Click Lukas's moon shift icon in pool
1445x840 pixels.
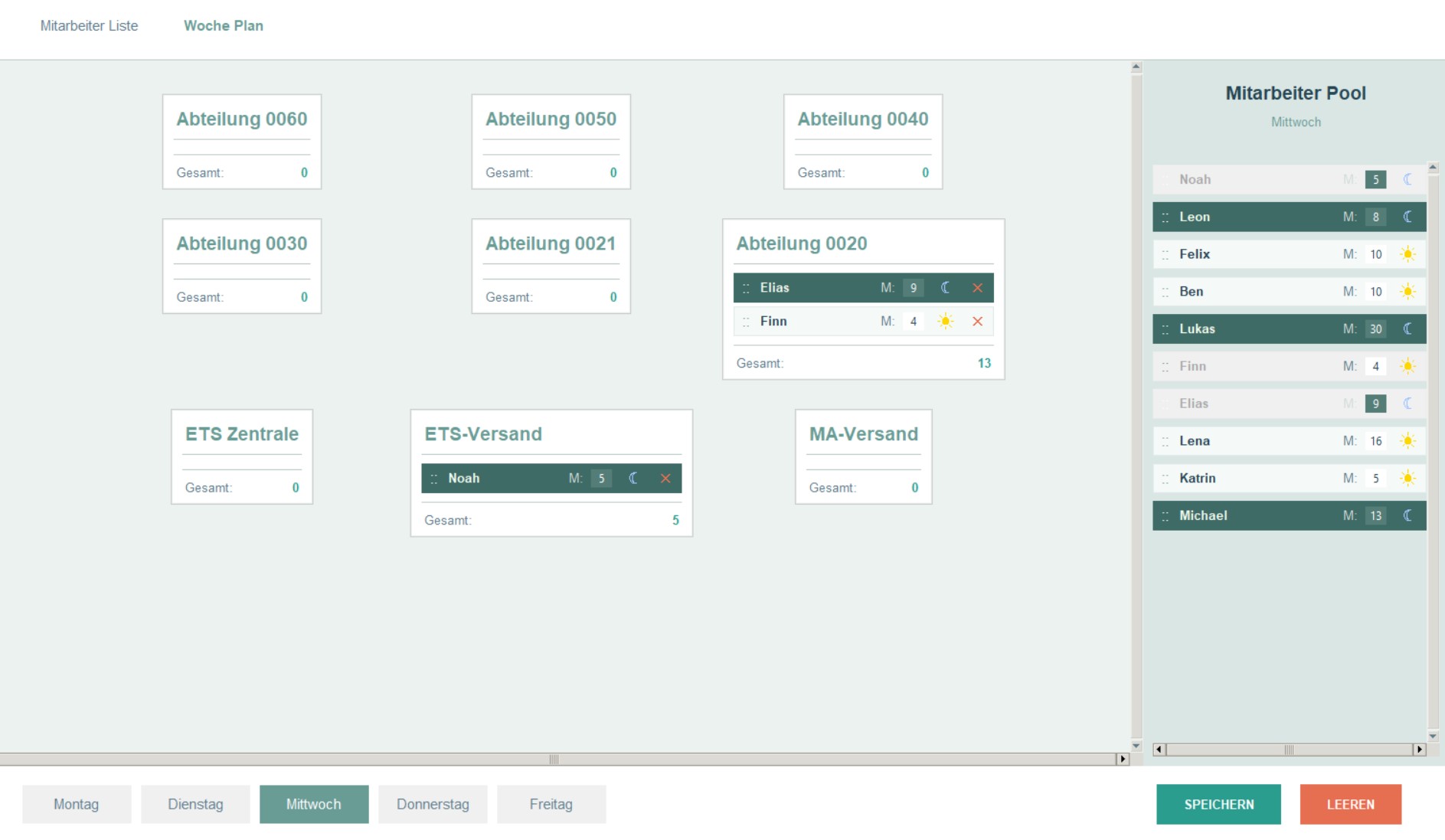1407,329
